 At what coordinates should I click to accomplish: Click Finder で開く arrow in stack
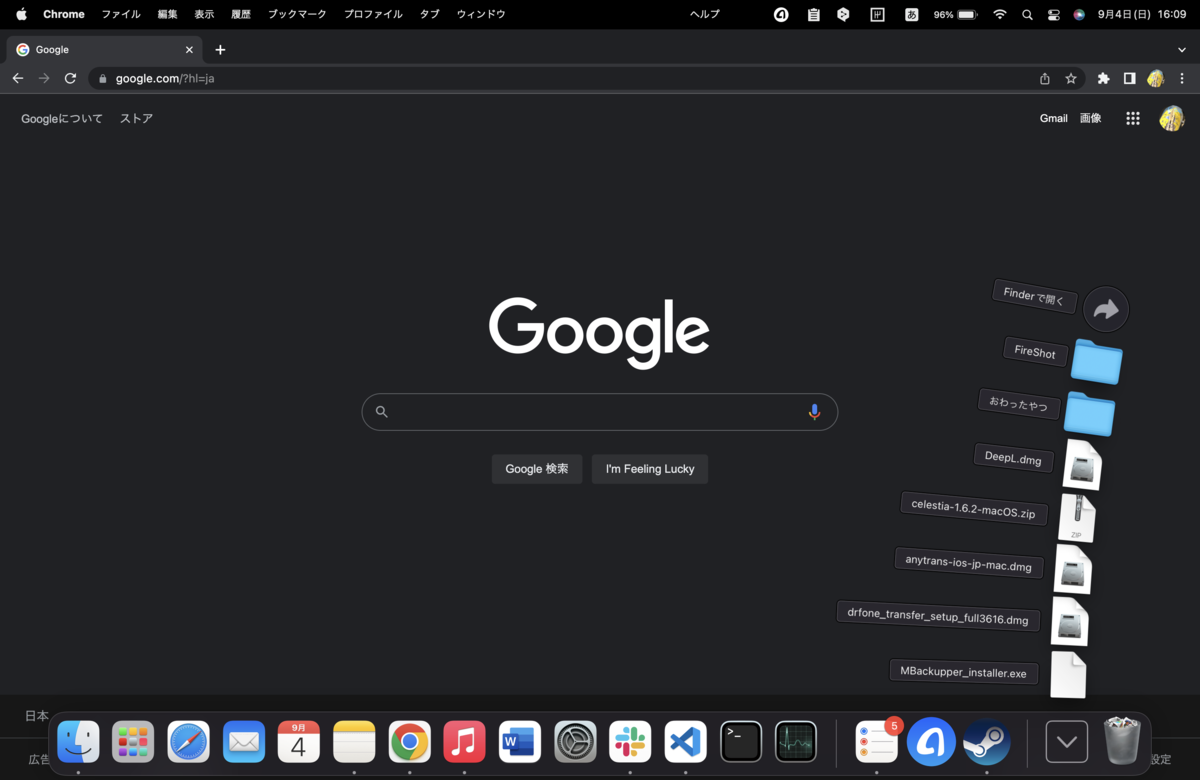(1106, 310)
